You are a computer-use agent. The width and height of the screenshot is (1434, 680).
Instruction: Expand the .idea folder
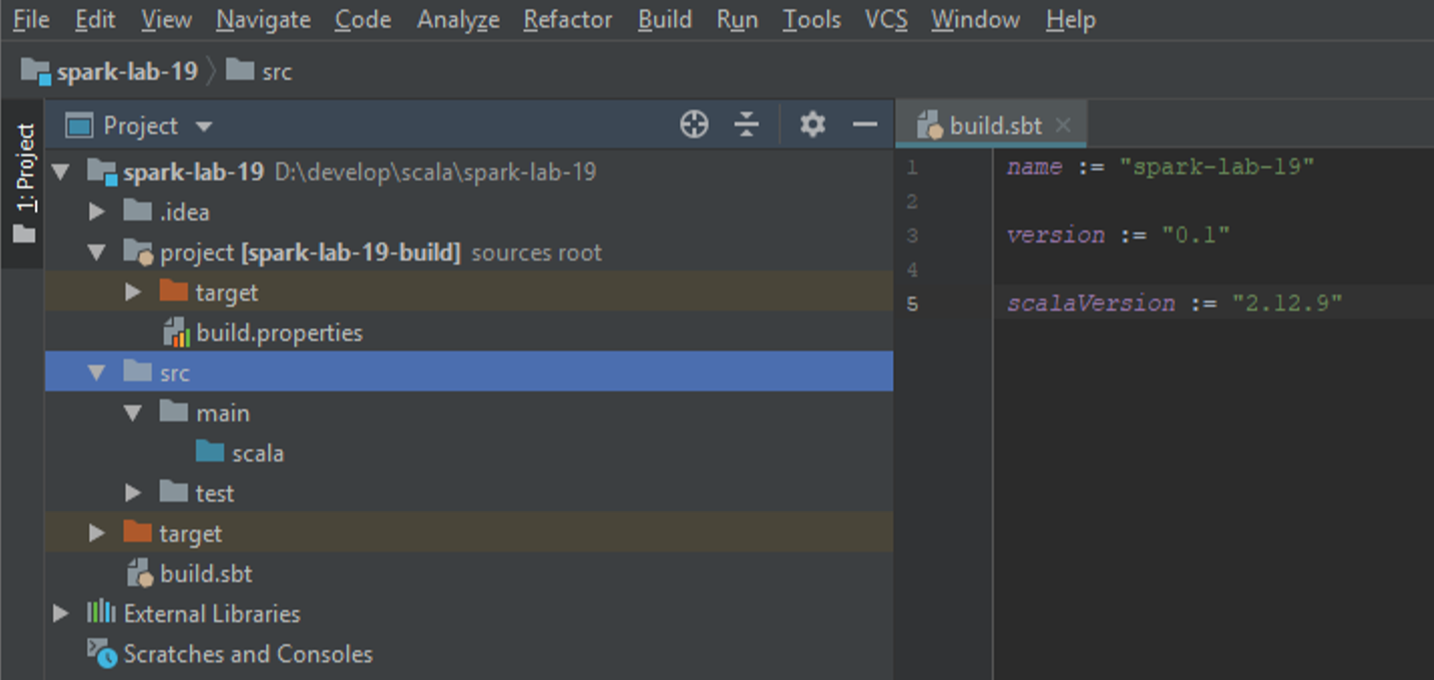coord(97,212)
